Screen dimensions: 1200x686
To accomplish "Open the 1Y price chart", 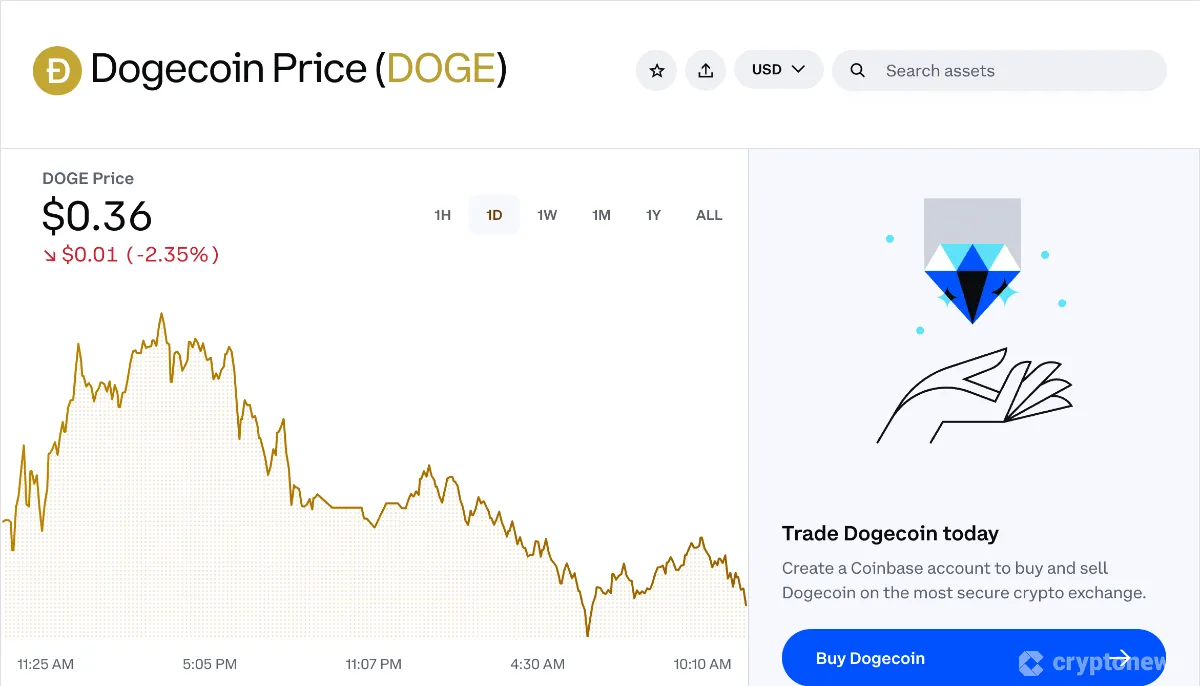I will click(x=653, y=214).
